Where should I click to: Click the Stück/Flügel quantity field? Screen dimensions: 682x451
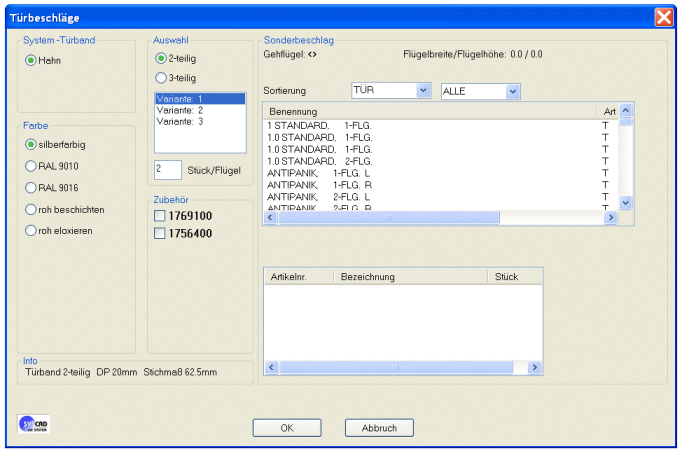click(167, 170)
